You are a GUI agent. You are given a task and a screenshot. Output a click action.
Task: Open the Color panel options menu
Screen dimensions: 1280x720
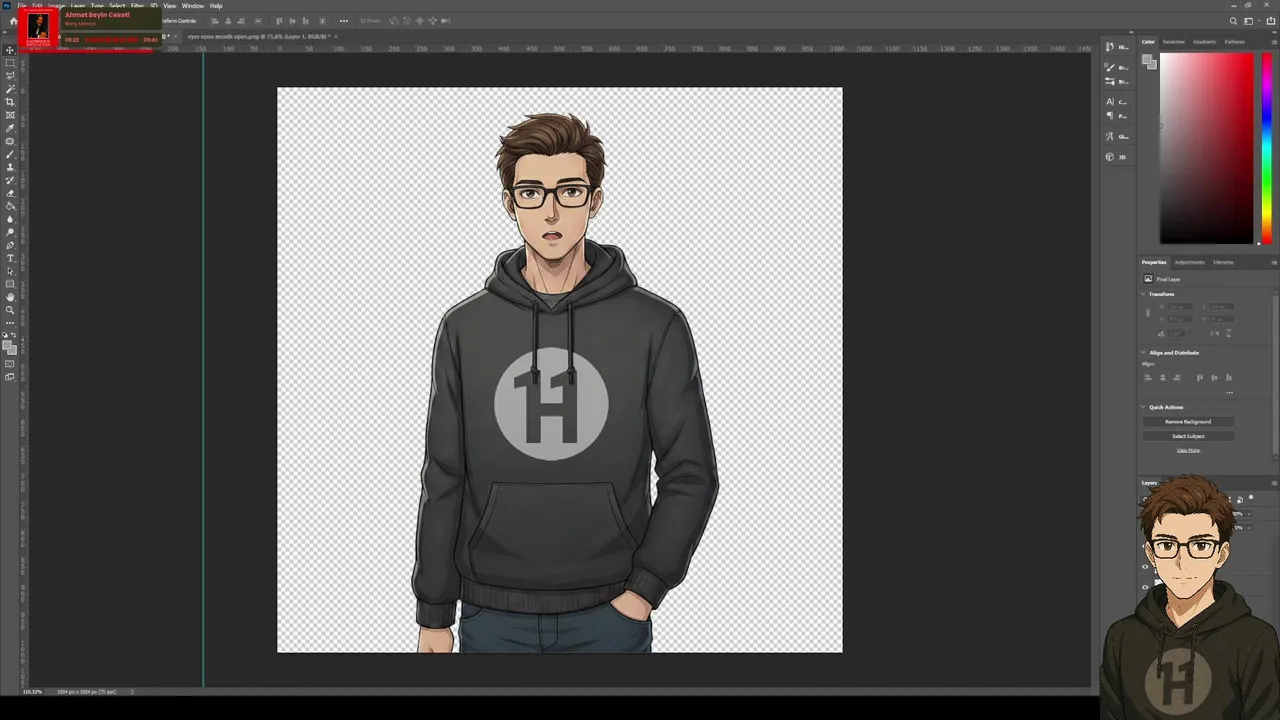point(1274,42)
